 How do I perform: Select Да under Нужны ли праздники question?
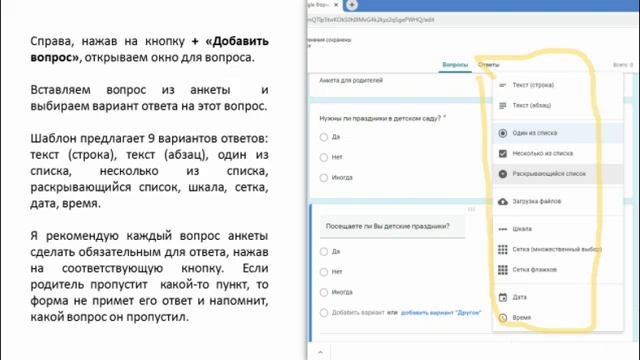point(324,137)
